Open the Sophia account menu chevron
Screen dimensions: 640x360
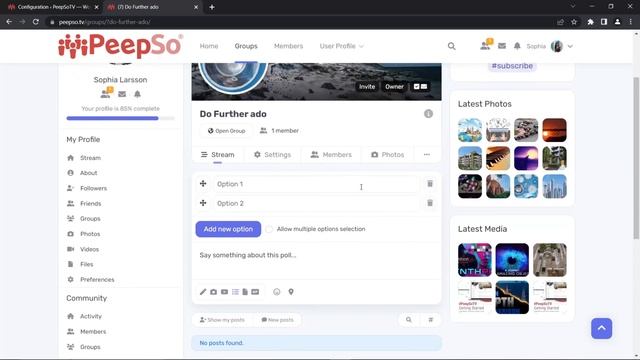[570, 46]
